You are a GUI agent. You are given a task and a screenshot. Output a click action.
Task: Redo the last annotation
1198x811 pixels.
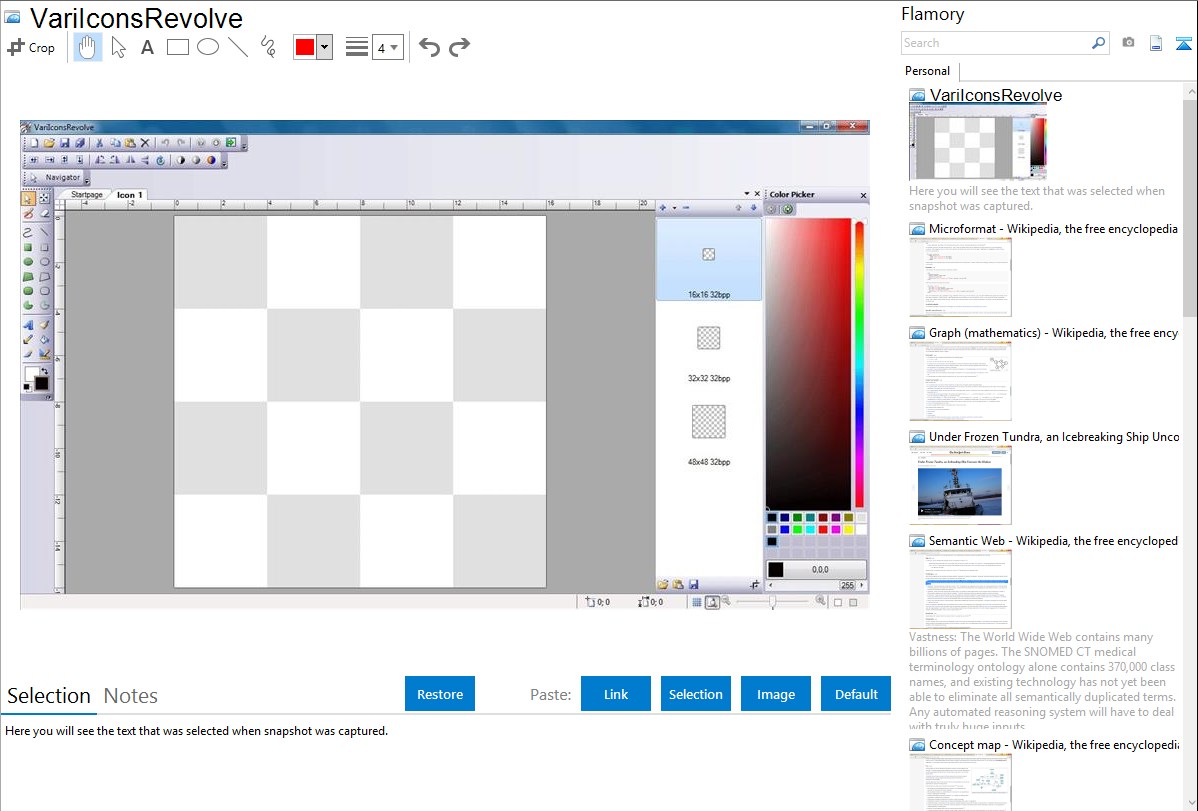[x=459, y=47]
